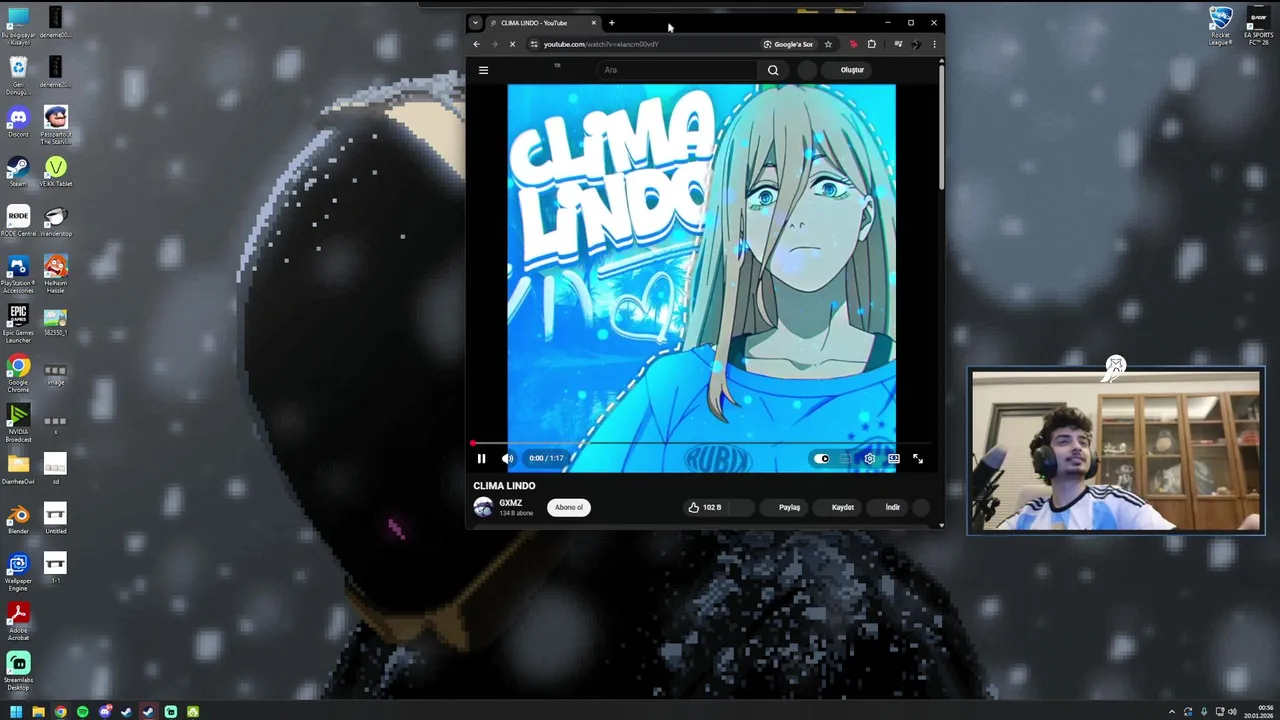Viewport: 1280px width, 720px height.
Task: Click the youtube.com address bar URL
Action: pyautogui.click(x=601, y=44)
